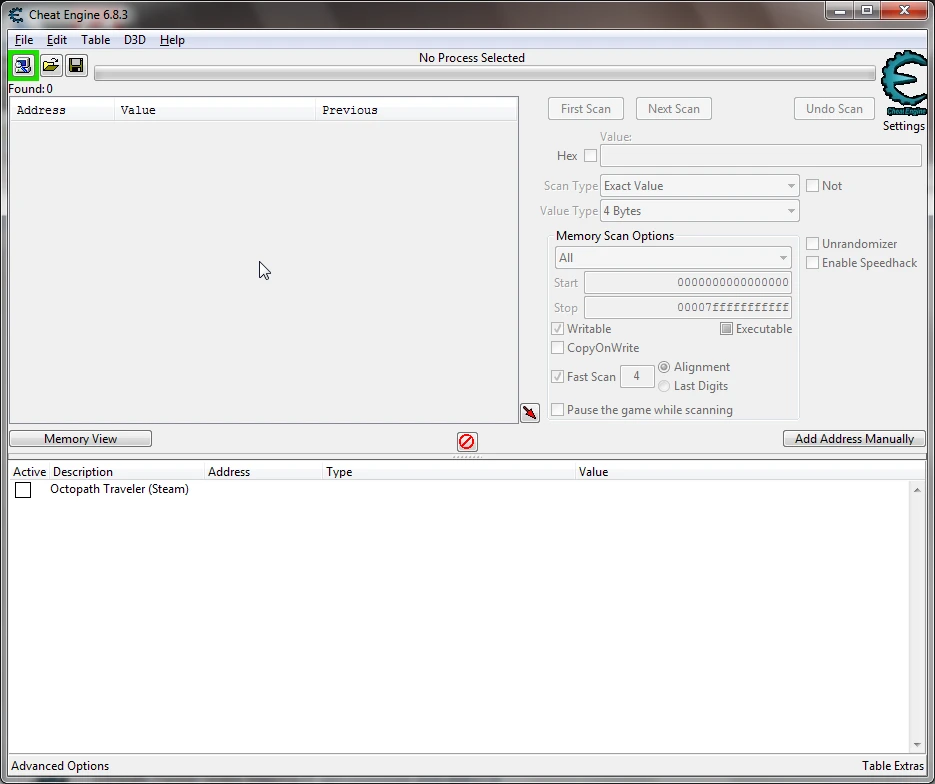The width and height of the screenshot is (935, 784).
Task: Clear the address list icon
Action: pos(467,442)
